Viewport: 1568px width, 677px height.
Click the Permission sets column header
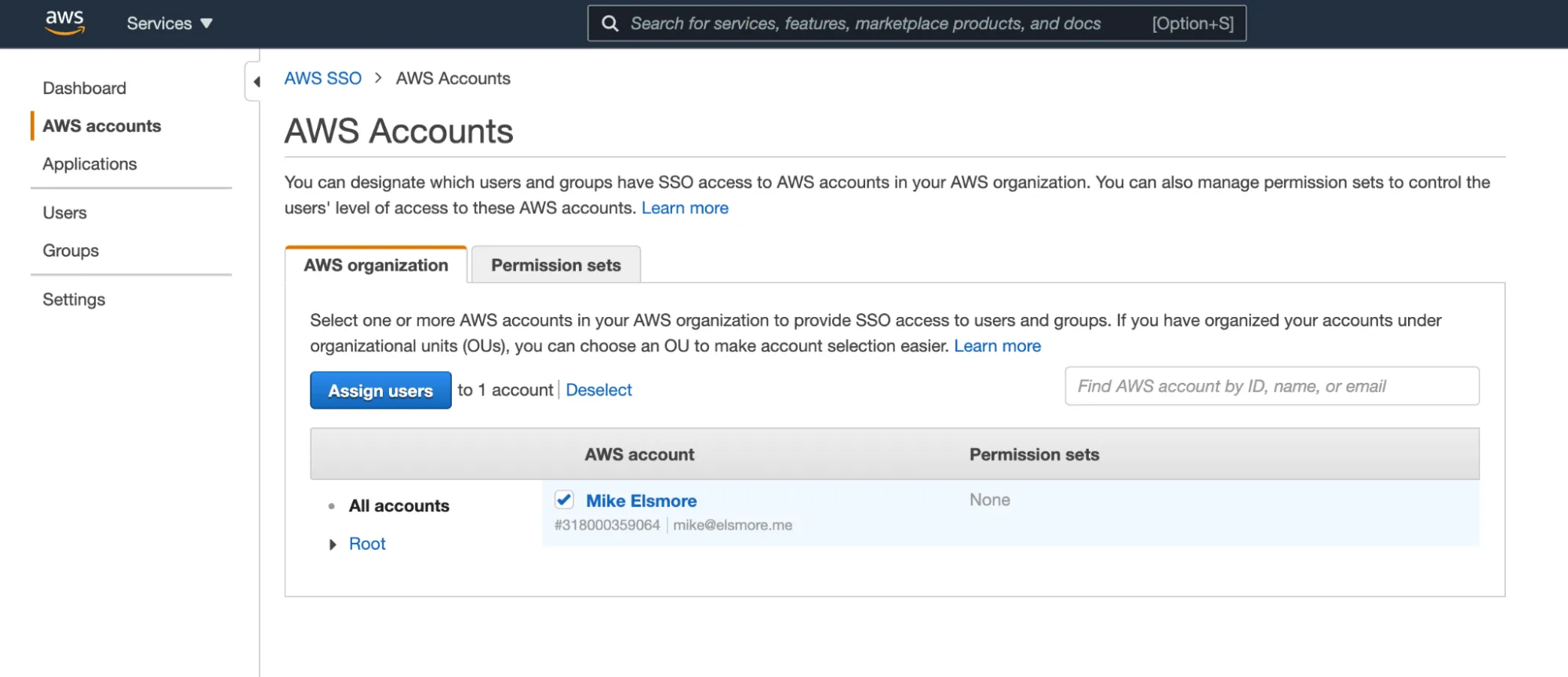click(x=1034, y=454)
